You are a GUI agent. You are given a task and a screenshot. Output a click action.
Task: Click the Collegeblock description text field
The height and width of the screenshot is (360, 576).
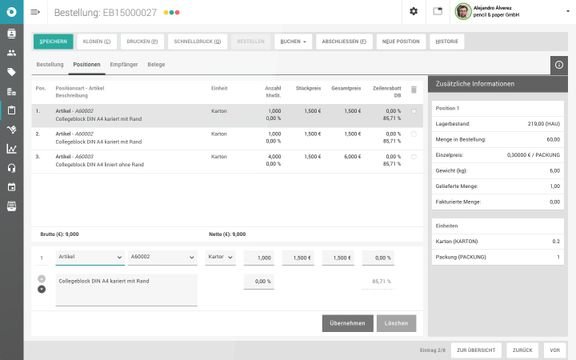tap(126, 290)
